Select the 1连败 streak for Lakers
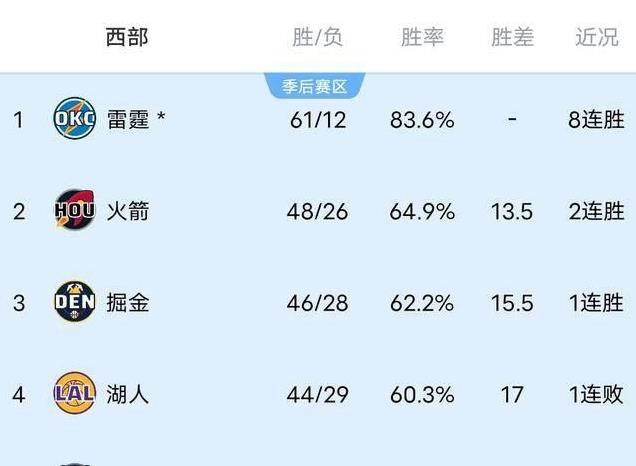Screen dimensions: 636x466 [596, 395]
